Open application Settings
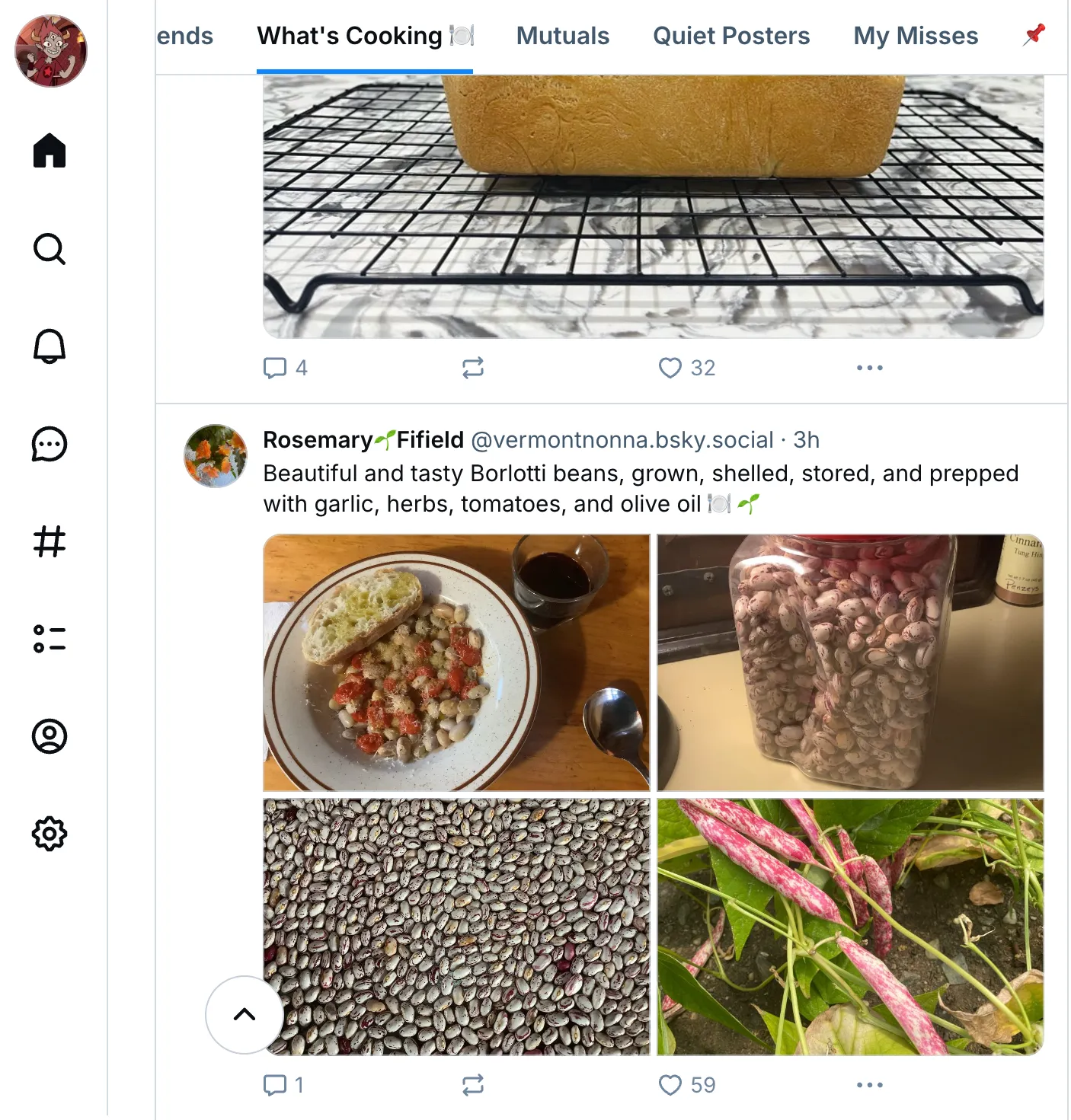Screen dimensions: 1071x1120 [50, 834]
